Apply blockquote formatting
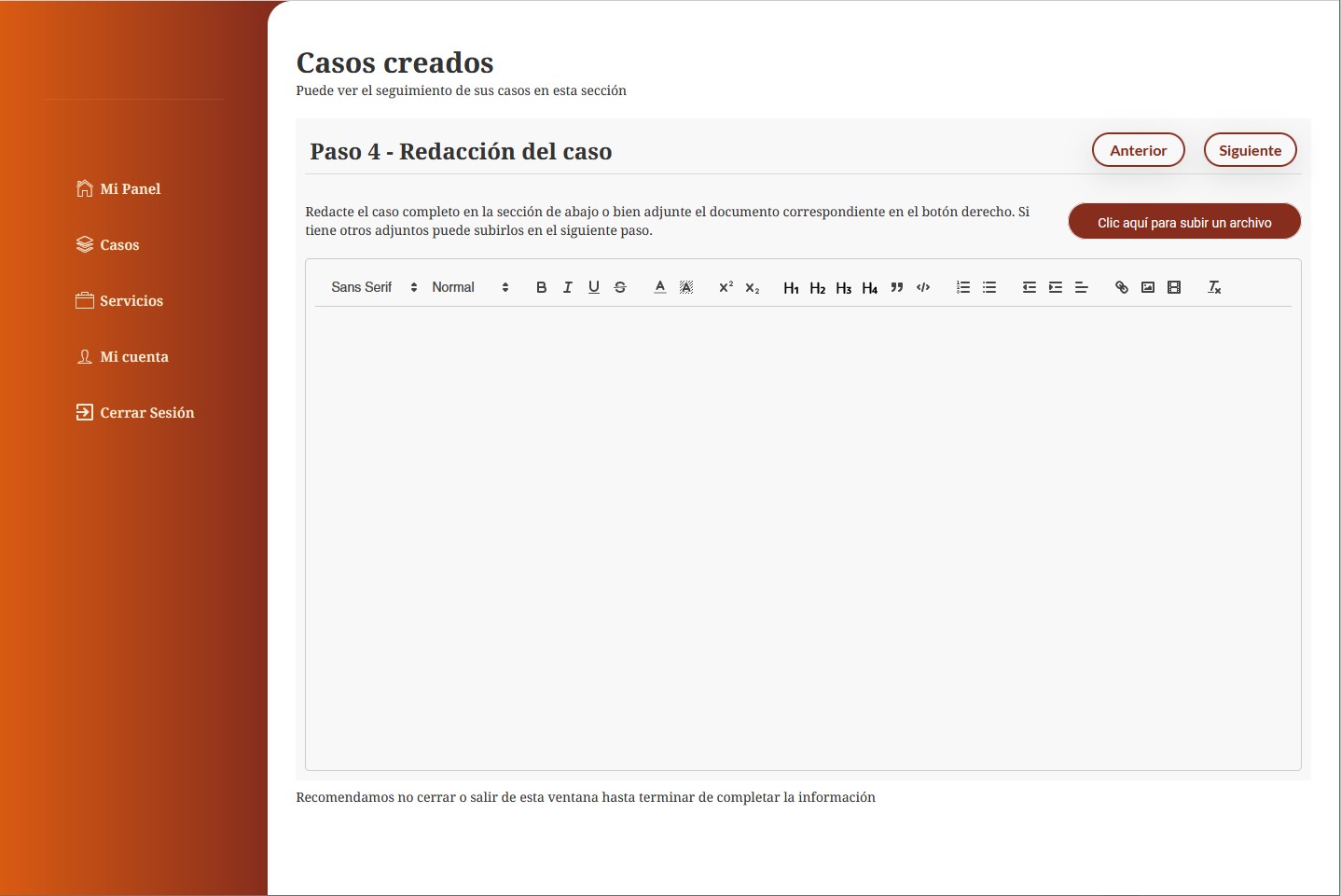The width and height of the screenshot is (1341, 896). click(897, 287)
